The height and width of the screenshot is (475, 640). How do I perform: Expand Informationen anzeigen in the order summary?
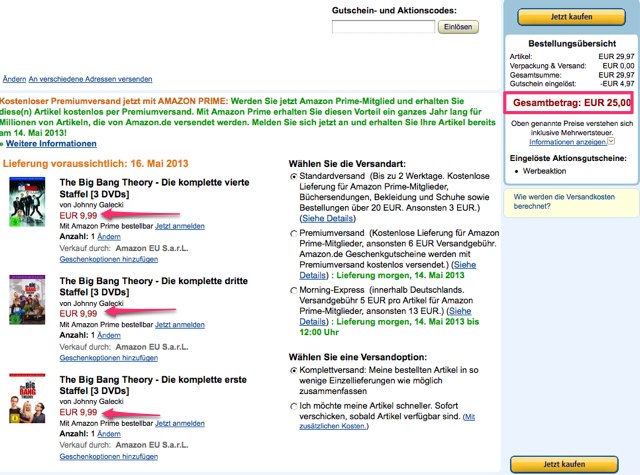click(x=564, y=141)
